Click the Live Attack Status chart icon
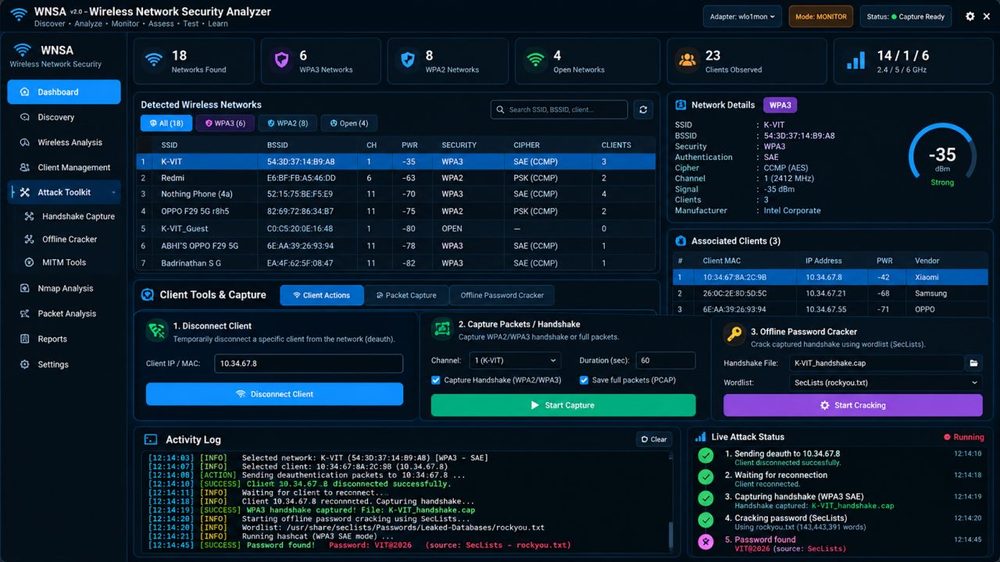1000x562 pixels. click(x=700, y=437)
